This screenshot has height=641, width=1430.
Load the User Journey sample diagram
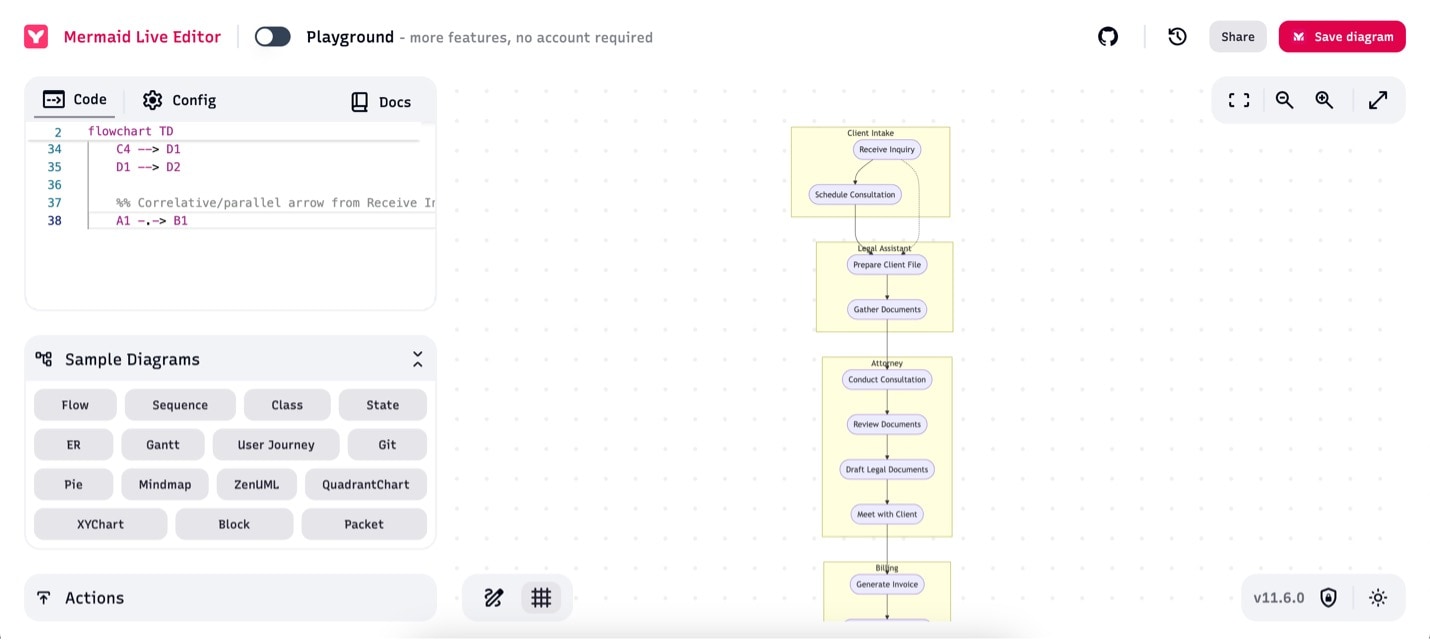pos(276,445)
